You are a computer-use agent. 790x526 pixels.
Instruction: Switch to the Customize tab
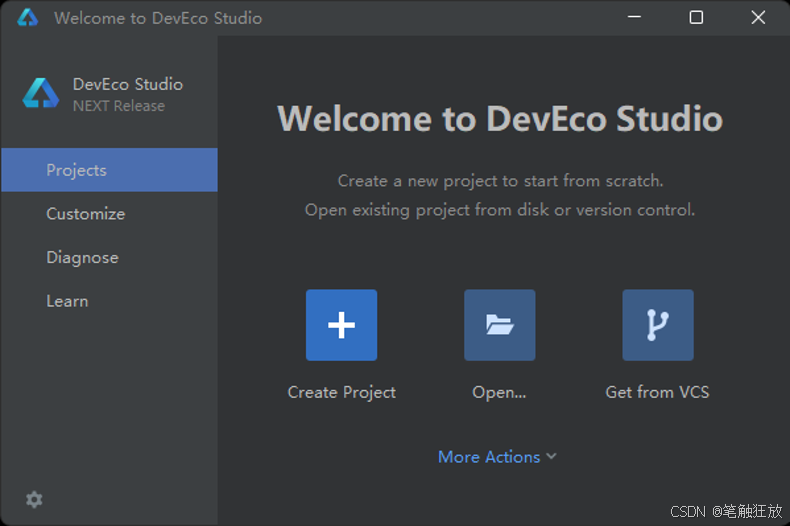click(x=109, y=214)
